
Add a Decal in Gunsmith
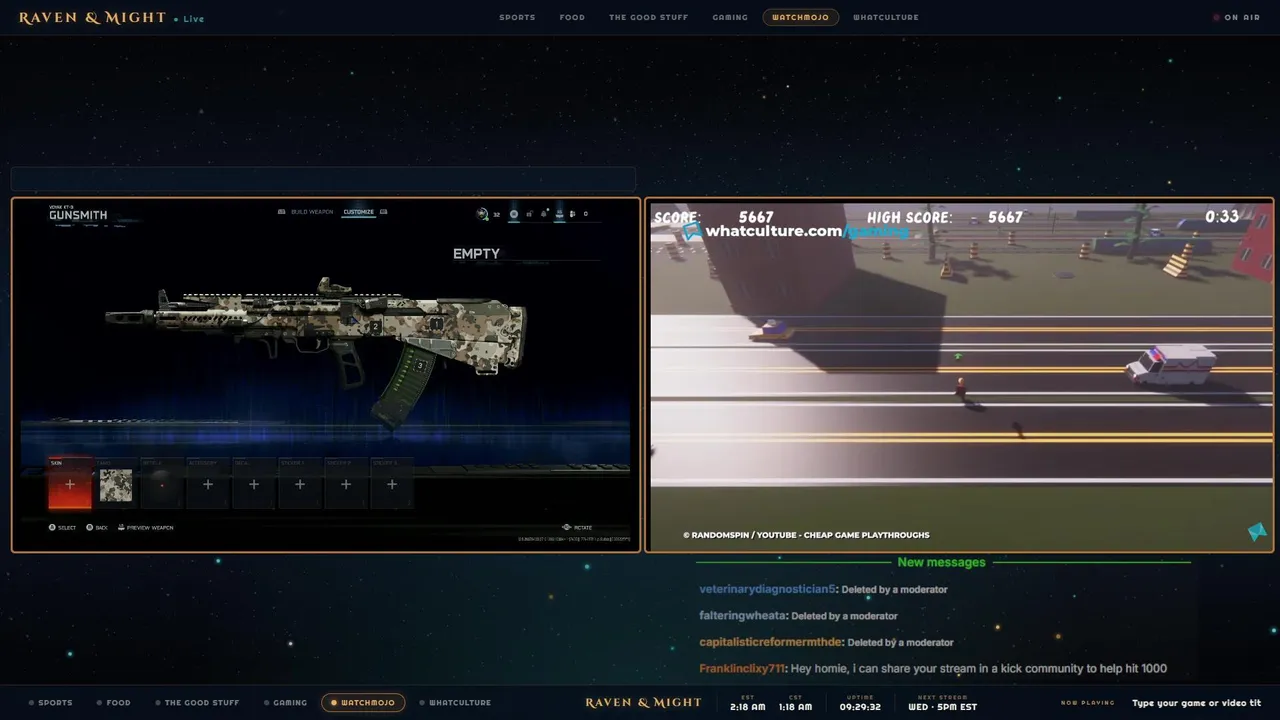pyautogui.click(x=254, y=484)
